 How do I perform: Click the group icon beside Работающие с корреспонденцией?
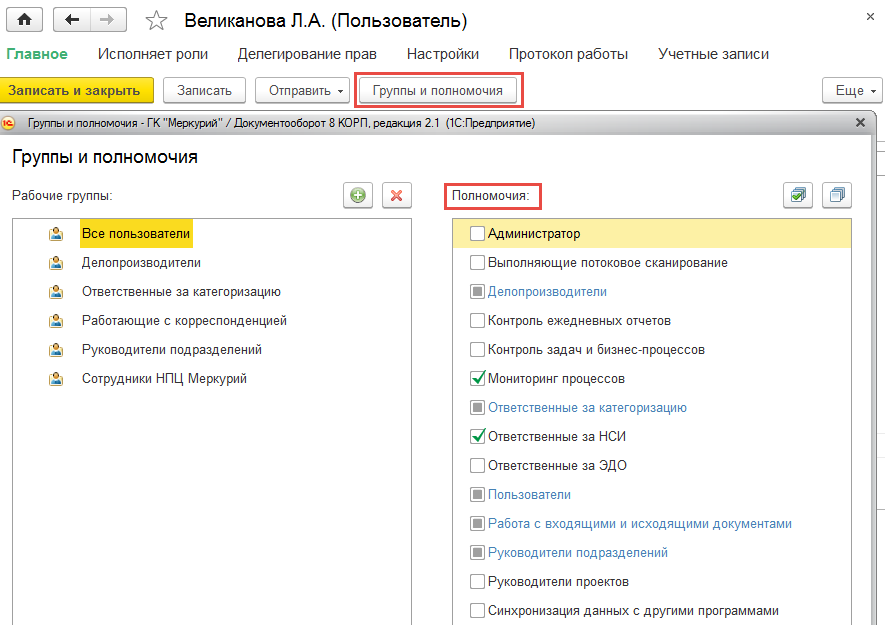pos(56,321)
